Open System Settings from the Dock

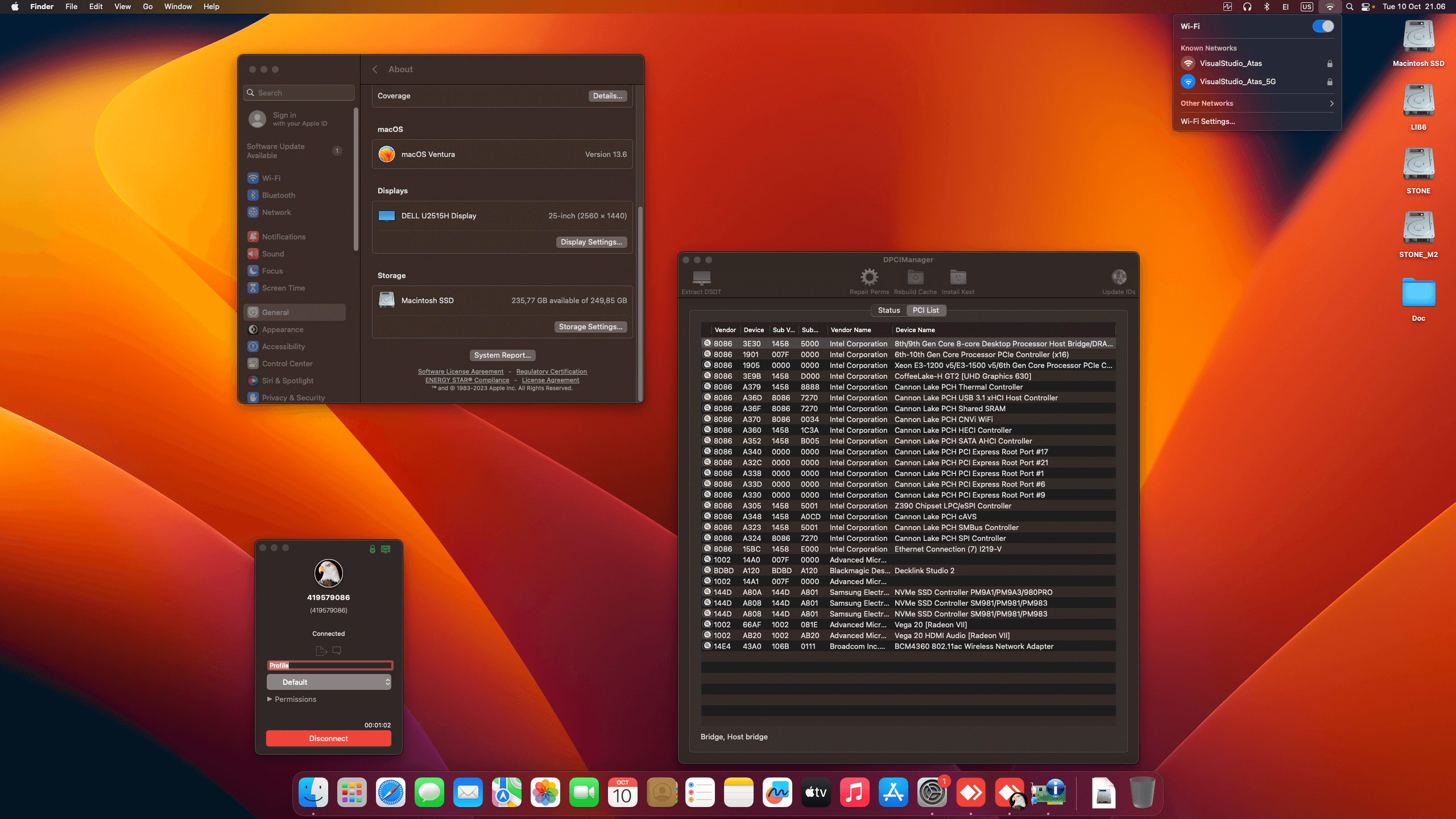[x=933, y=792]
